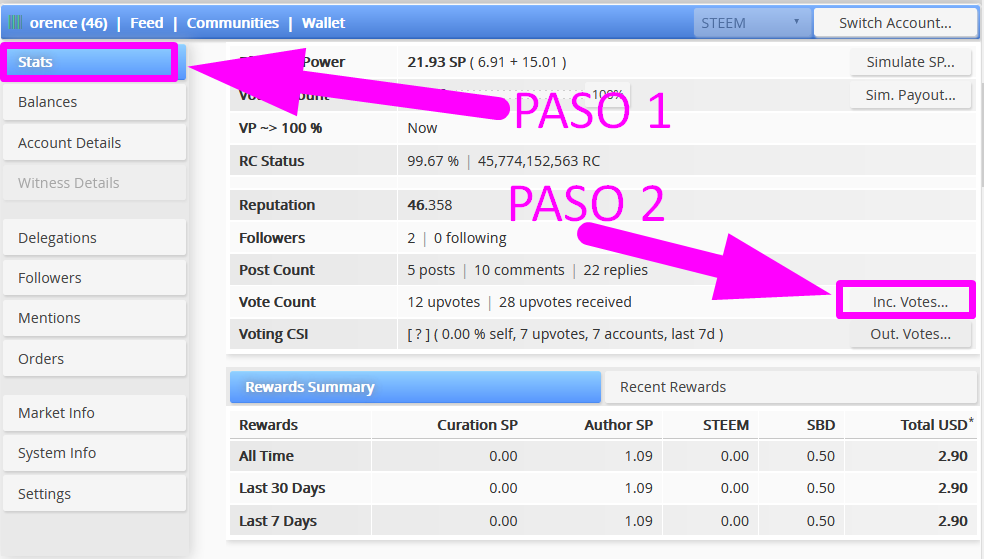Image resolution: width=984 pixels, height=559 pixels.
Task: Expand the STEEM dropdown
Action: click(752, 23)
